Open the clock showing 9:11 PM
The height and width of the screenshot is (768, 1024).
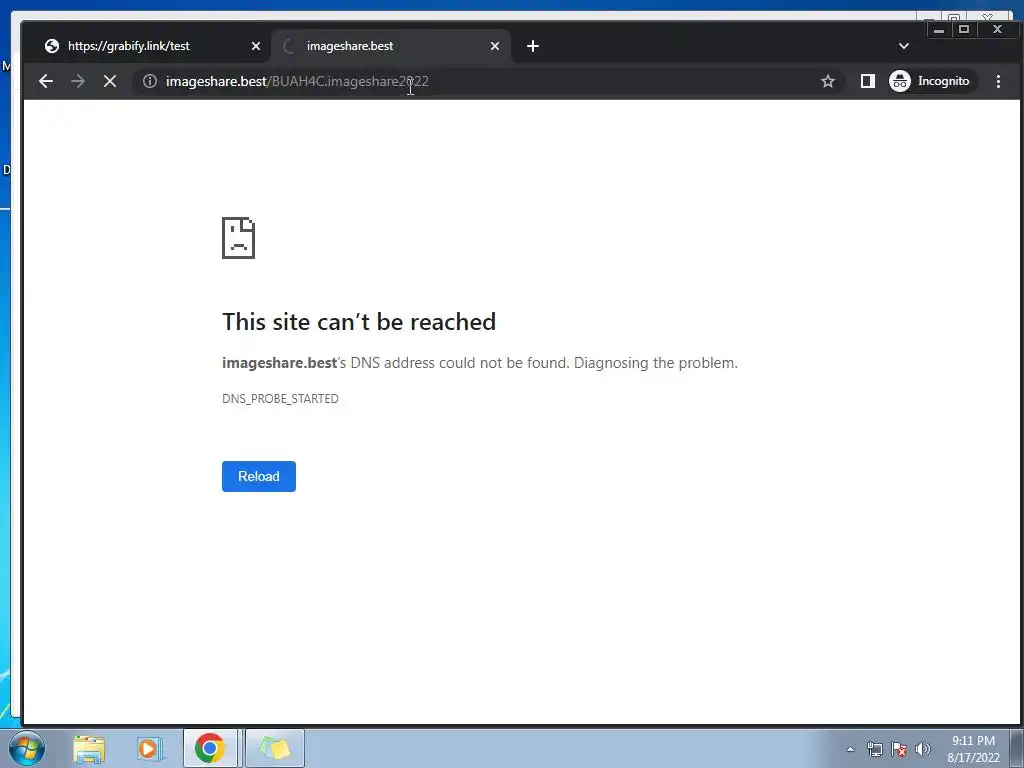pos(973,749)
